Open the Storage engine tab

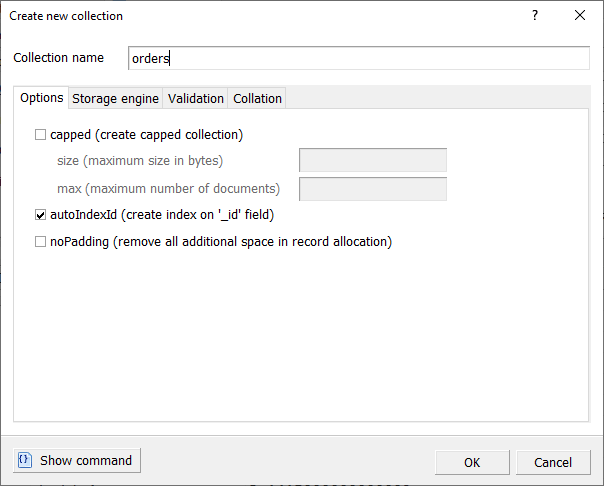(115, 98)
